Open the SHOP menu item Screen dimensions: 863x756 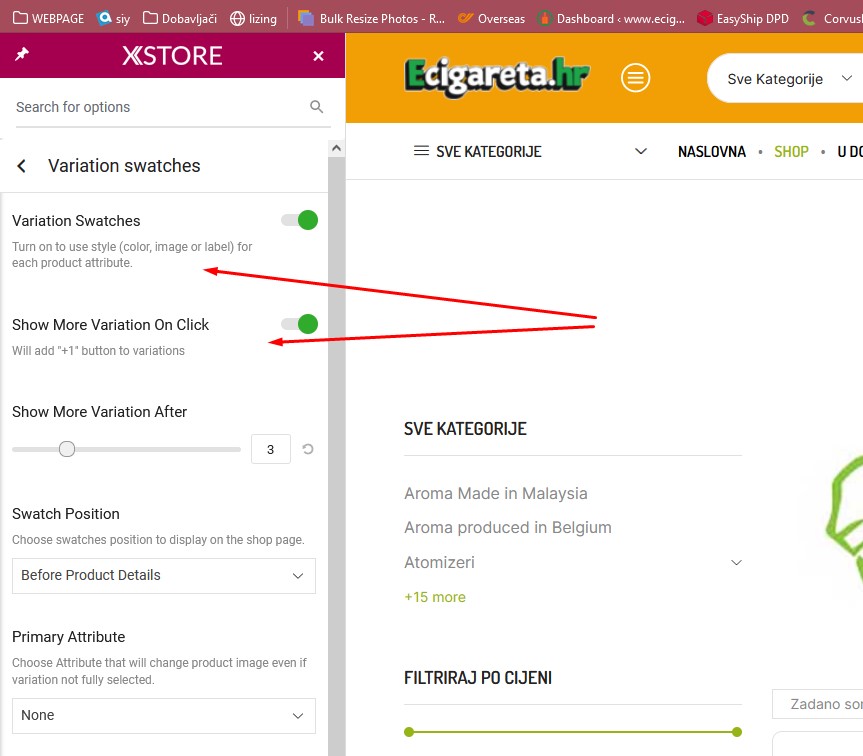point(791,152)
